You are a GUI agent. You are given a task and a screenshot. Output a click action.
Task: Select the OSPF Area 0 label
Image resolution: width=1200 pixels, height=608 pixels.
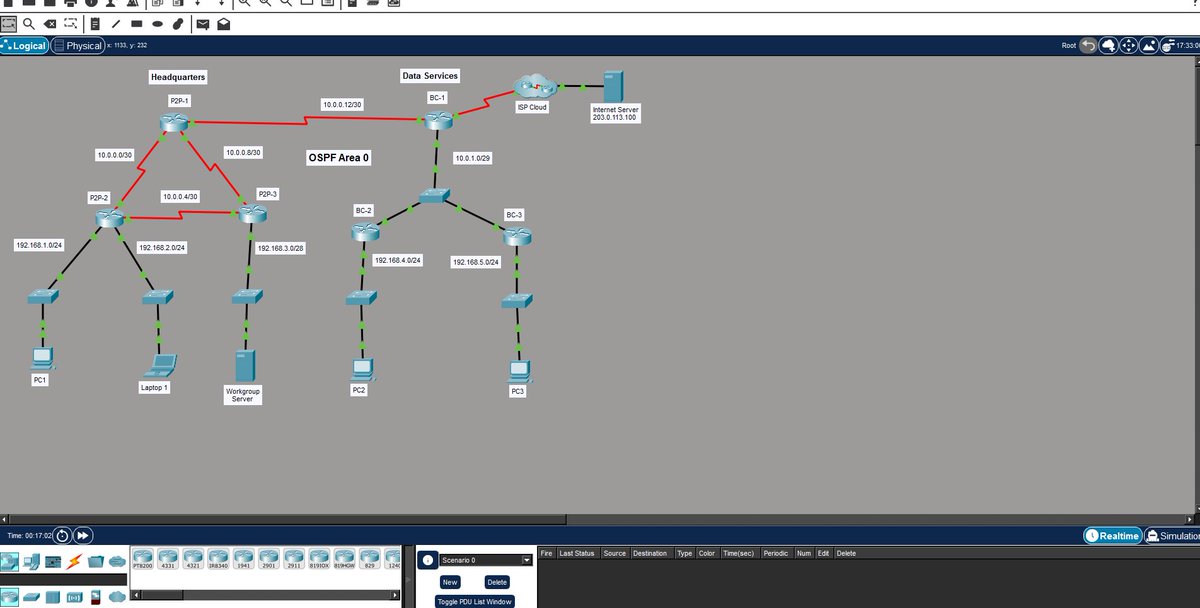pos(339,158)
